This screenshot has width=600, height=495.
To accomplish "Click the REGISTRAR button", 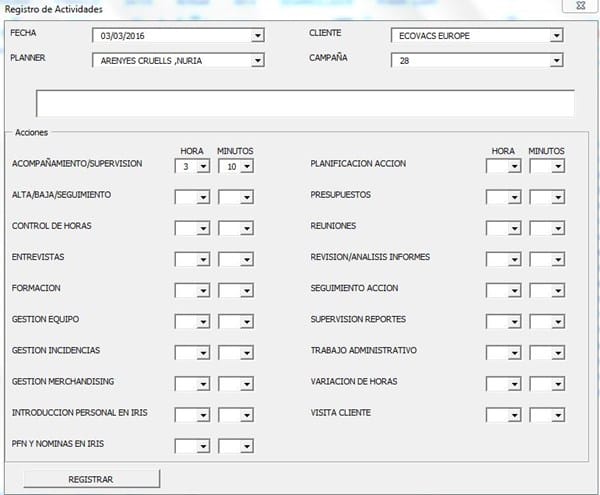I will (90, 479).
